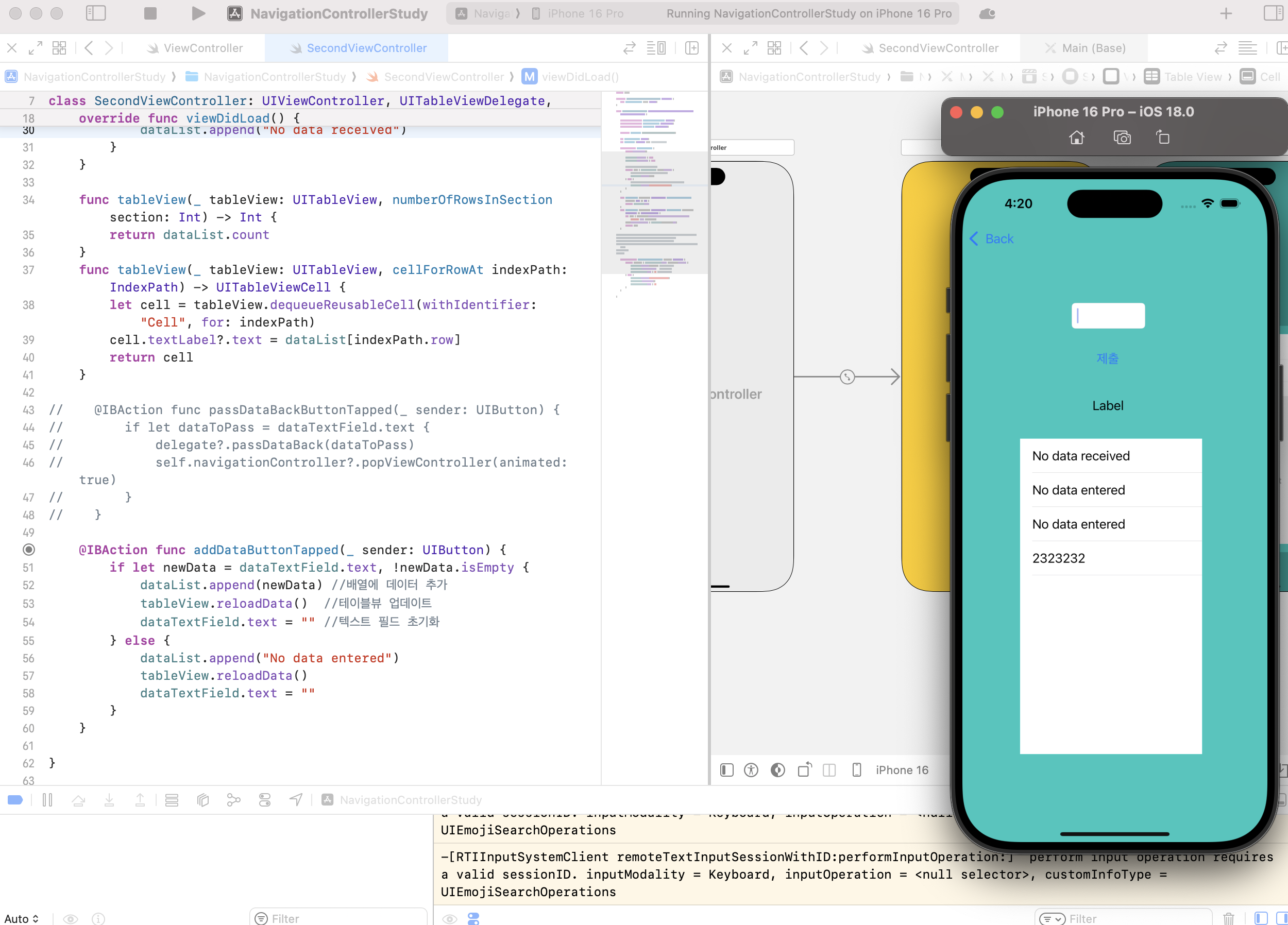Click Simulate Location arrow icon

[296, 799]
